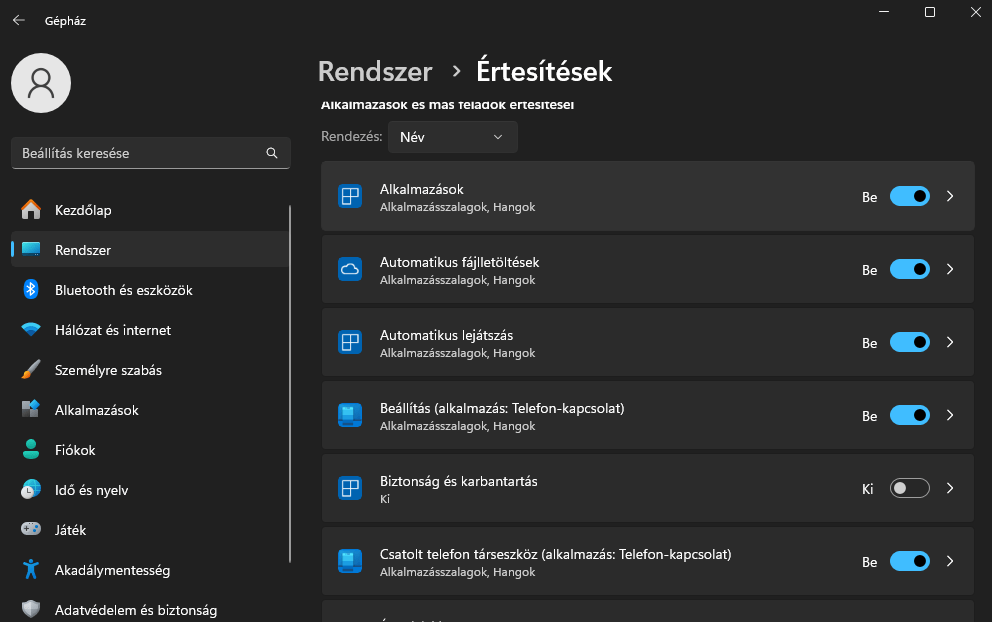Open Fiókok settings section
The height and width of the screenshot is (622, 992).
[x=150, y=450]
